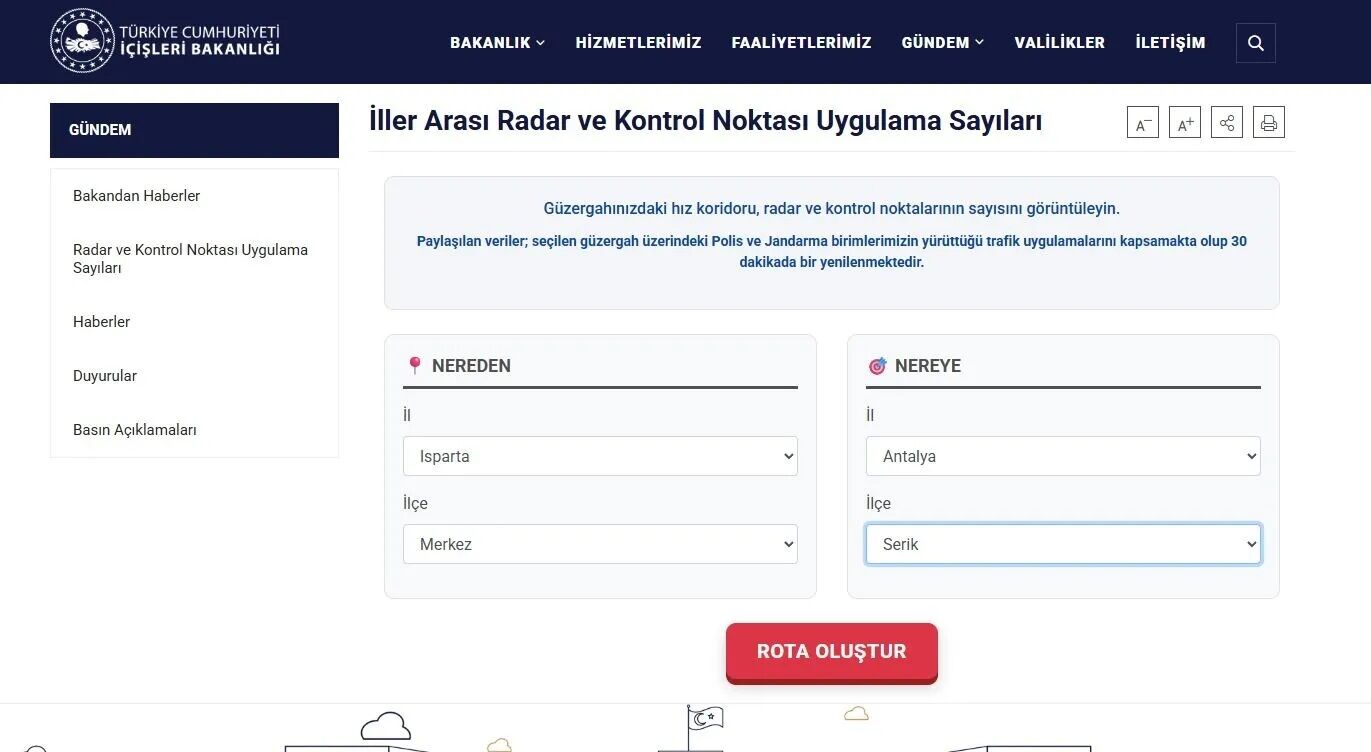Open the search magnifier in the header
Viewport: 1371px width, 752px height.
1255,42
